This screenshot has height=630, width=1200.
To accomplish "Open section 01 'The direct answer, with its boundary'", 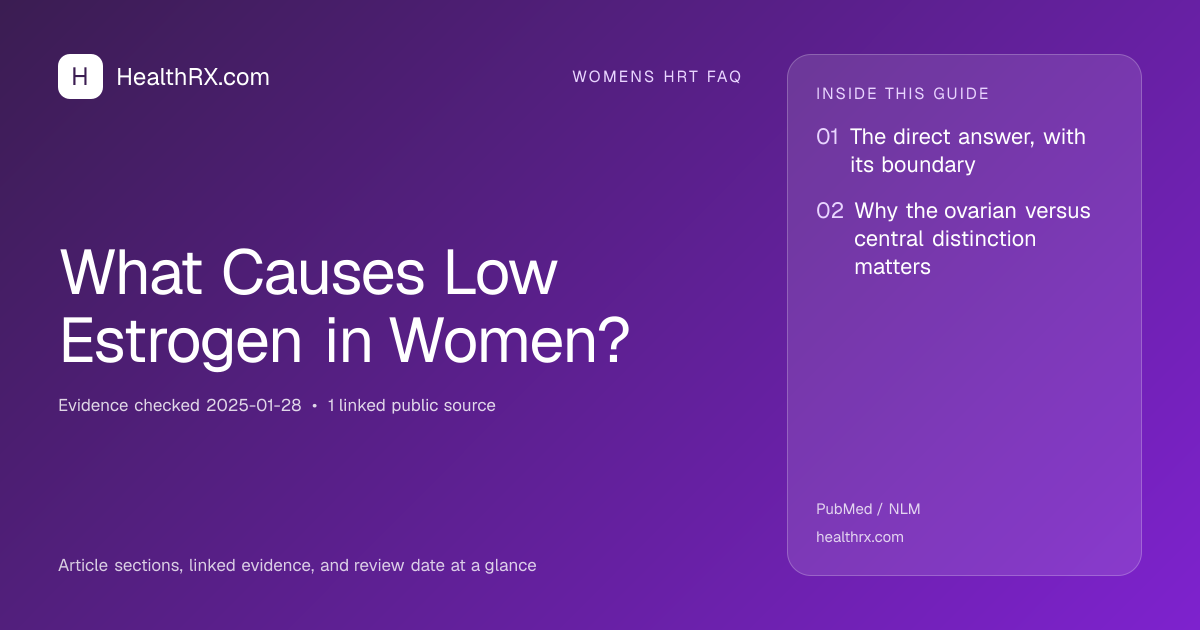I will click(x=951, y=151).
